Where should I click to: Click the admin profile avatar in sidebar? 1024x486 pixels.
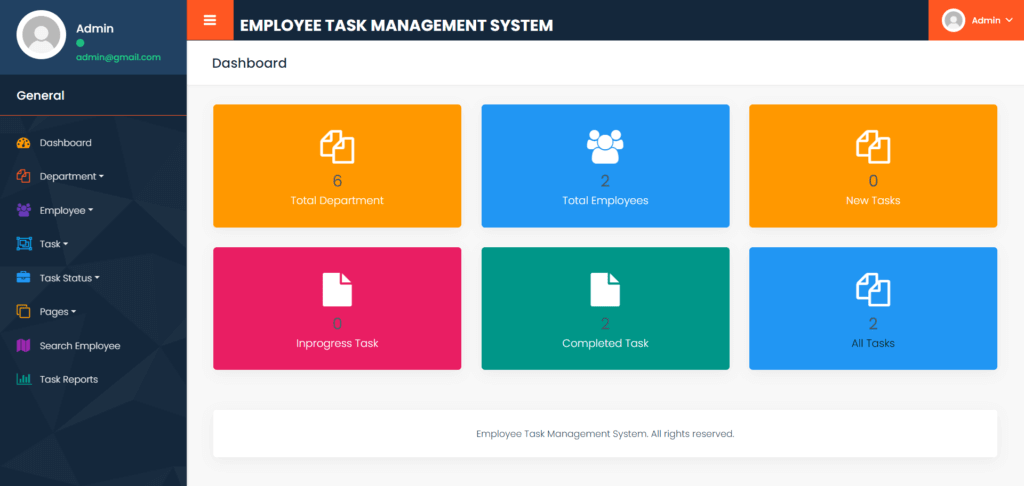[x=41, y=35]
